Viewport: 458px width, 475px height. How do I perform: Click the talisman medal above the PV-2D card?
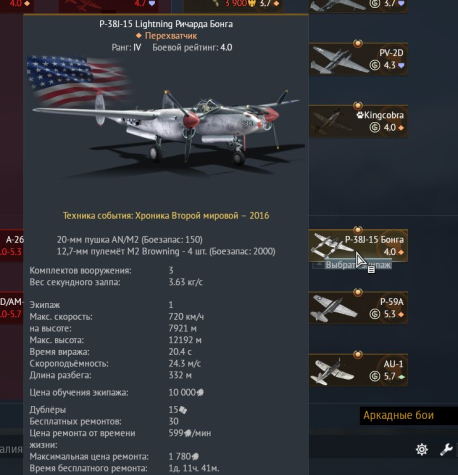tap(358, 43)
